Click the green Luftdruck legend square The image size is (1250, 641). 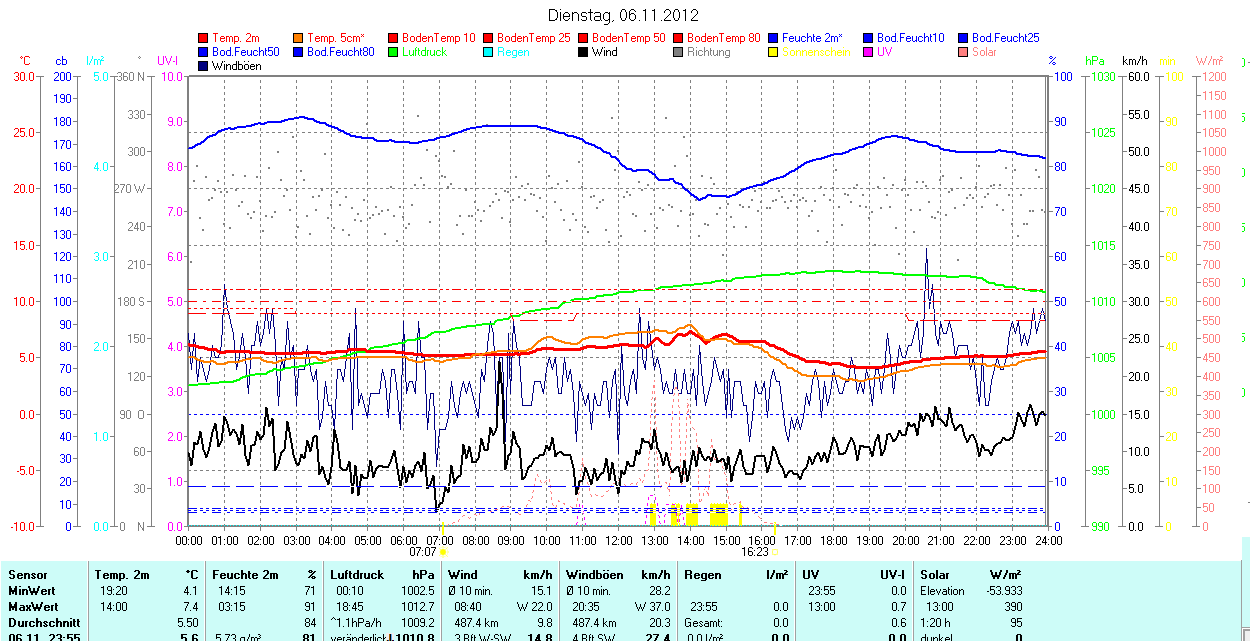coord(394,52)
